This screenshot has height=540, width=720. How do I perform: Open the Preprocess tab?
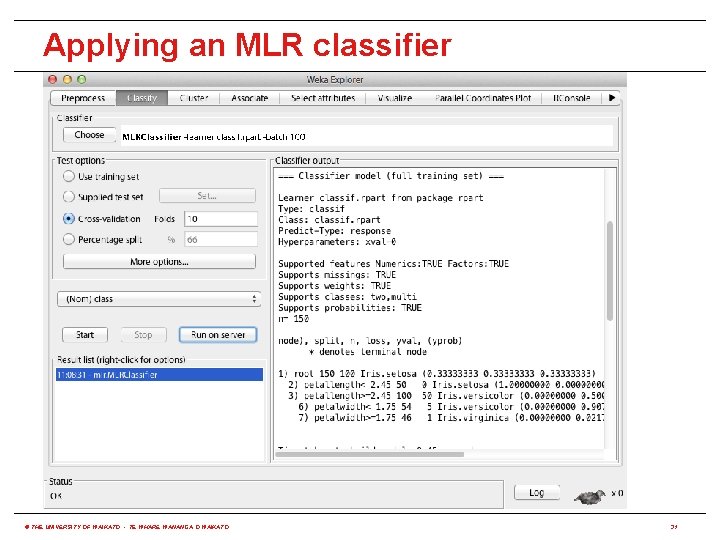[x=83, y=98]
